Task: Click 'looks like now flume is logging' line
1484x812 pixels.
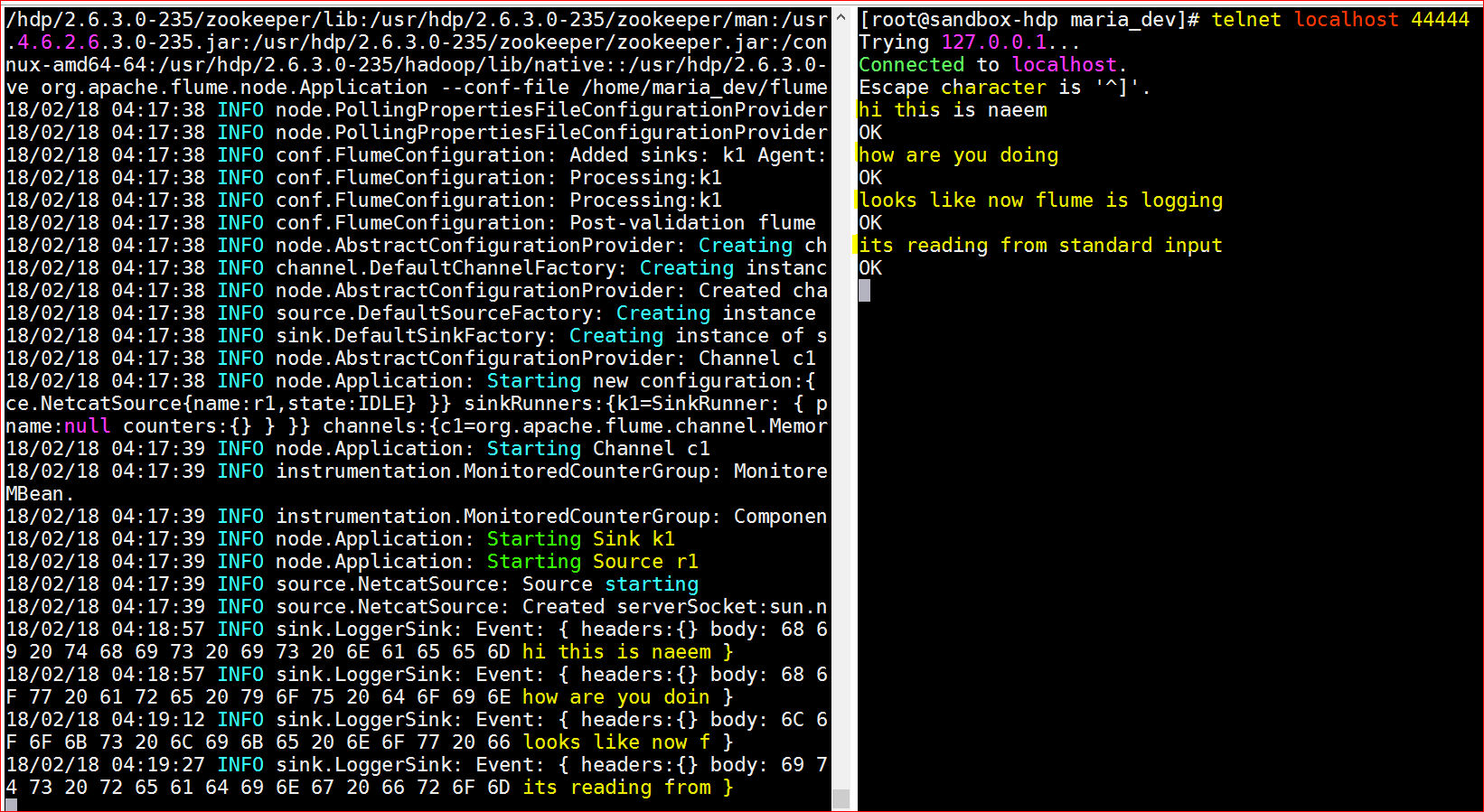Action: tap(1040, 200)
